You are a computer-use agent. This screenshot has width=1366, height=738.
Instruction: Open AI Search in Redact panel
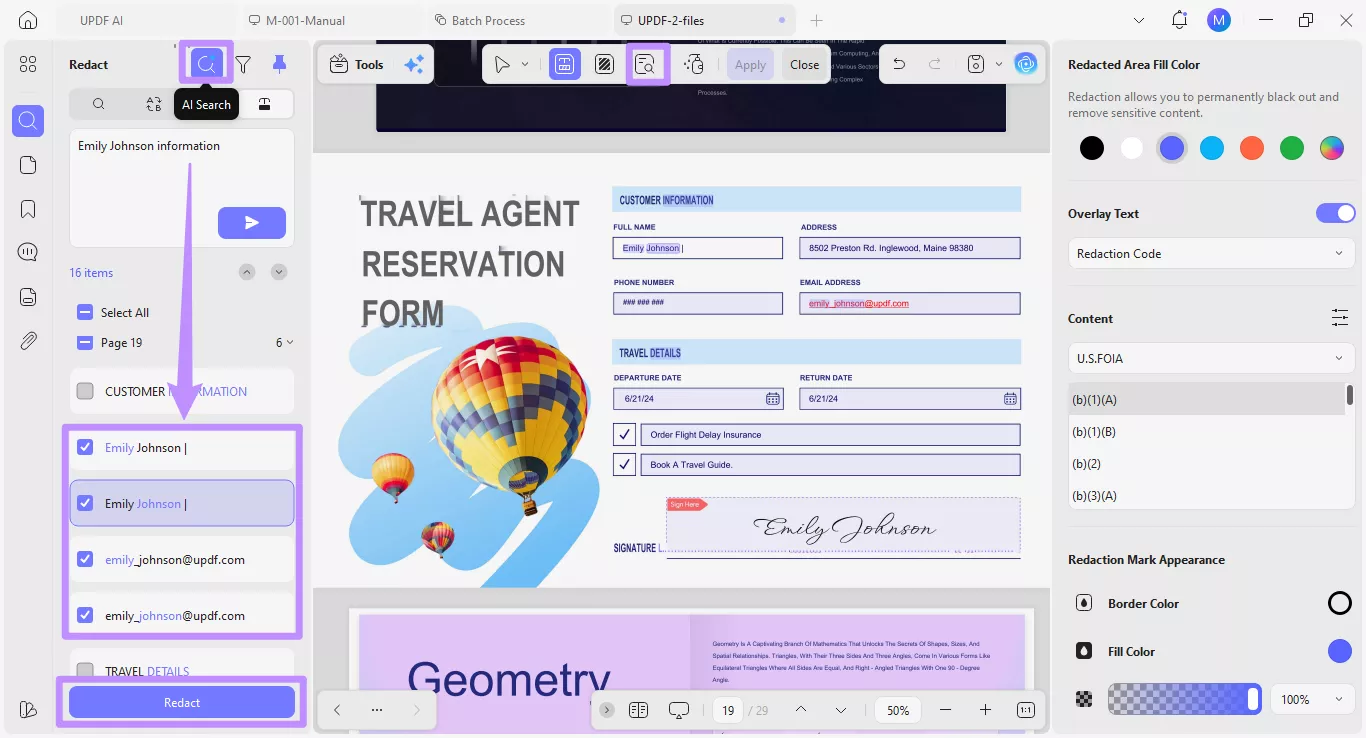(206, 64)
